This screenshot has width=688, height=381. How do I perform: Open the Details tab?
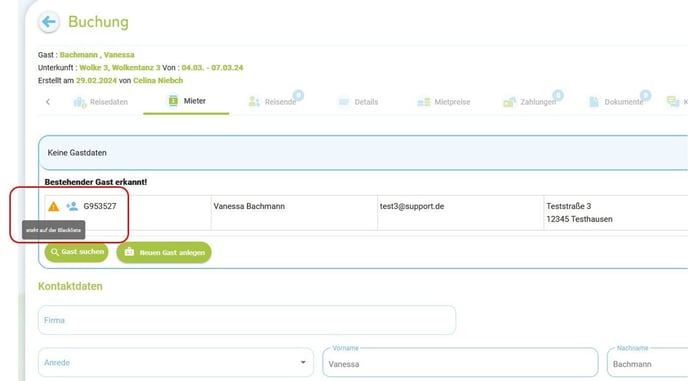point(358,102)
